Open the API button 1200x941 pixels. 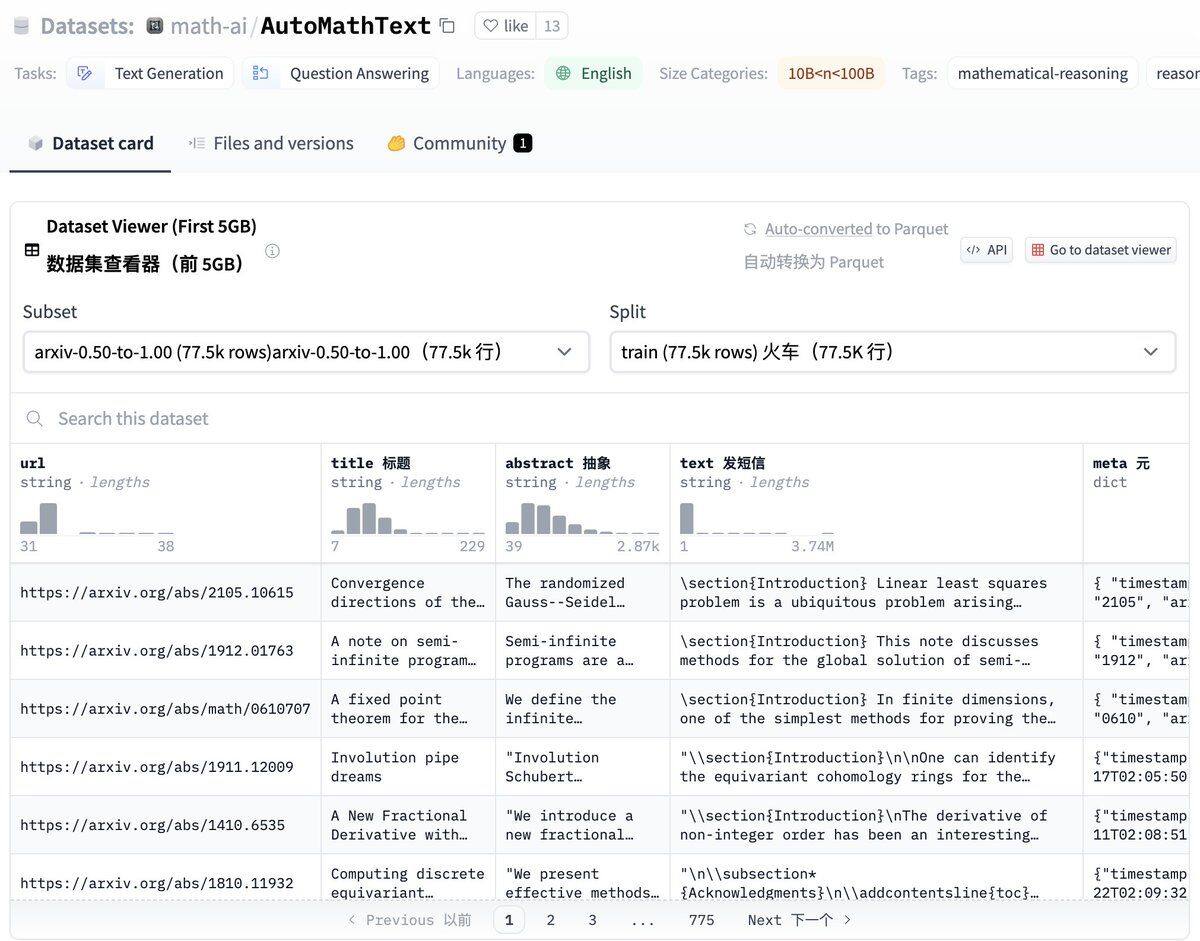(x=987, y=250)
